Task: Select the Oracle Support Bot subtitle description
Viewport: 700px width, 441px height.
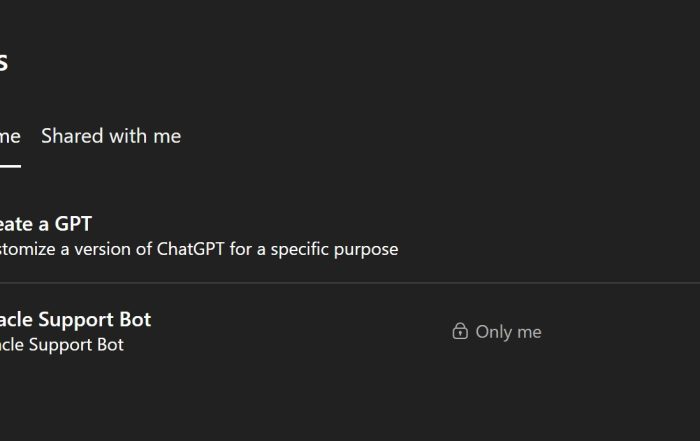Action: point(62,345)
